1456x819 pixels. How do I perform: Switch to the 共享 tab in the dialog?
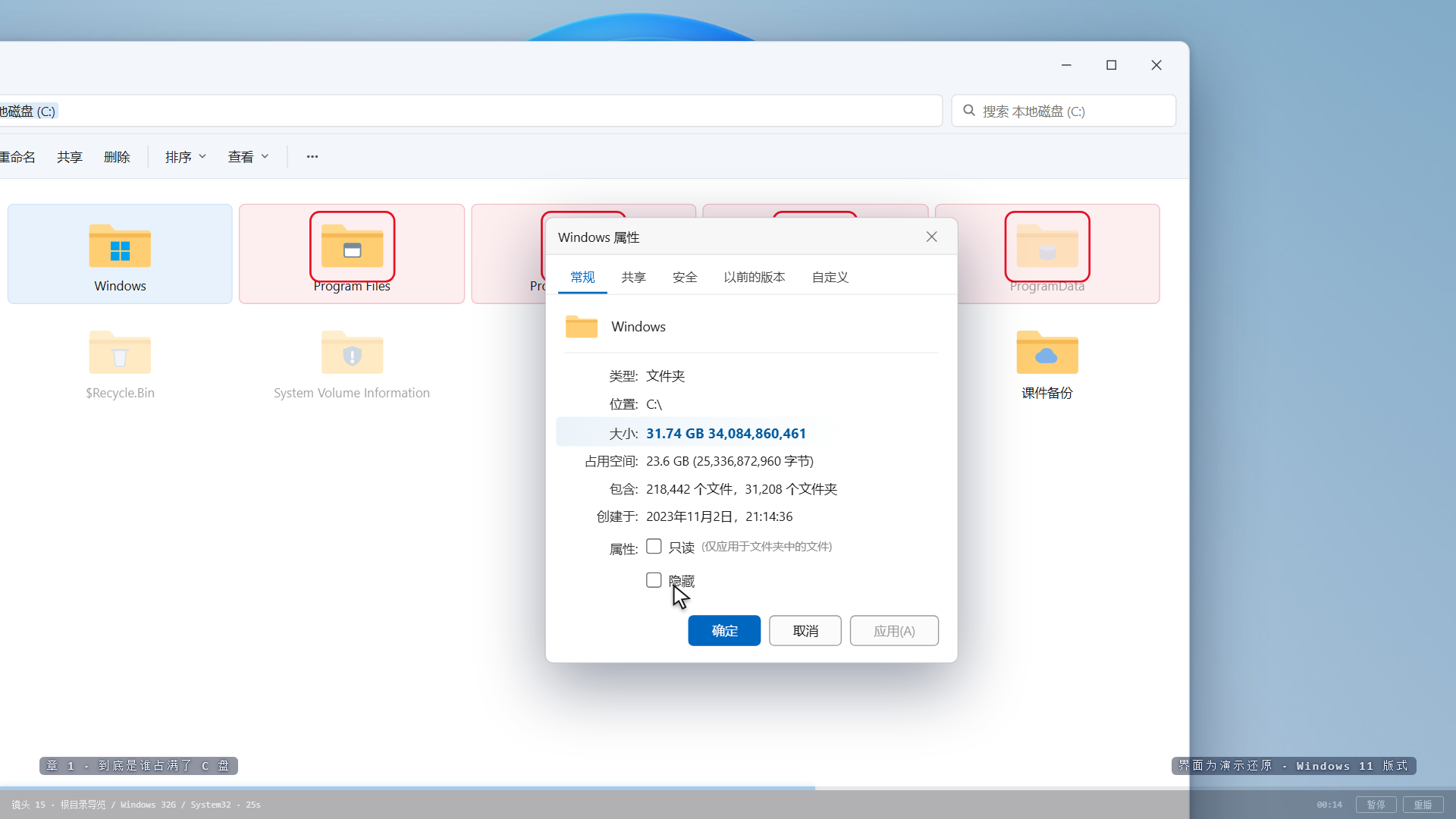(x=634, y=278)
